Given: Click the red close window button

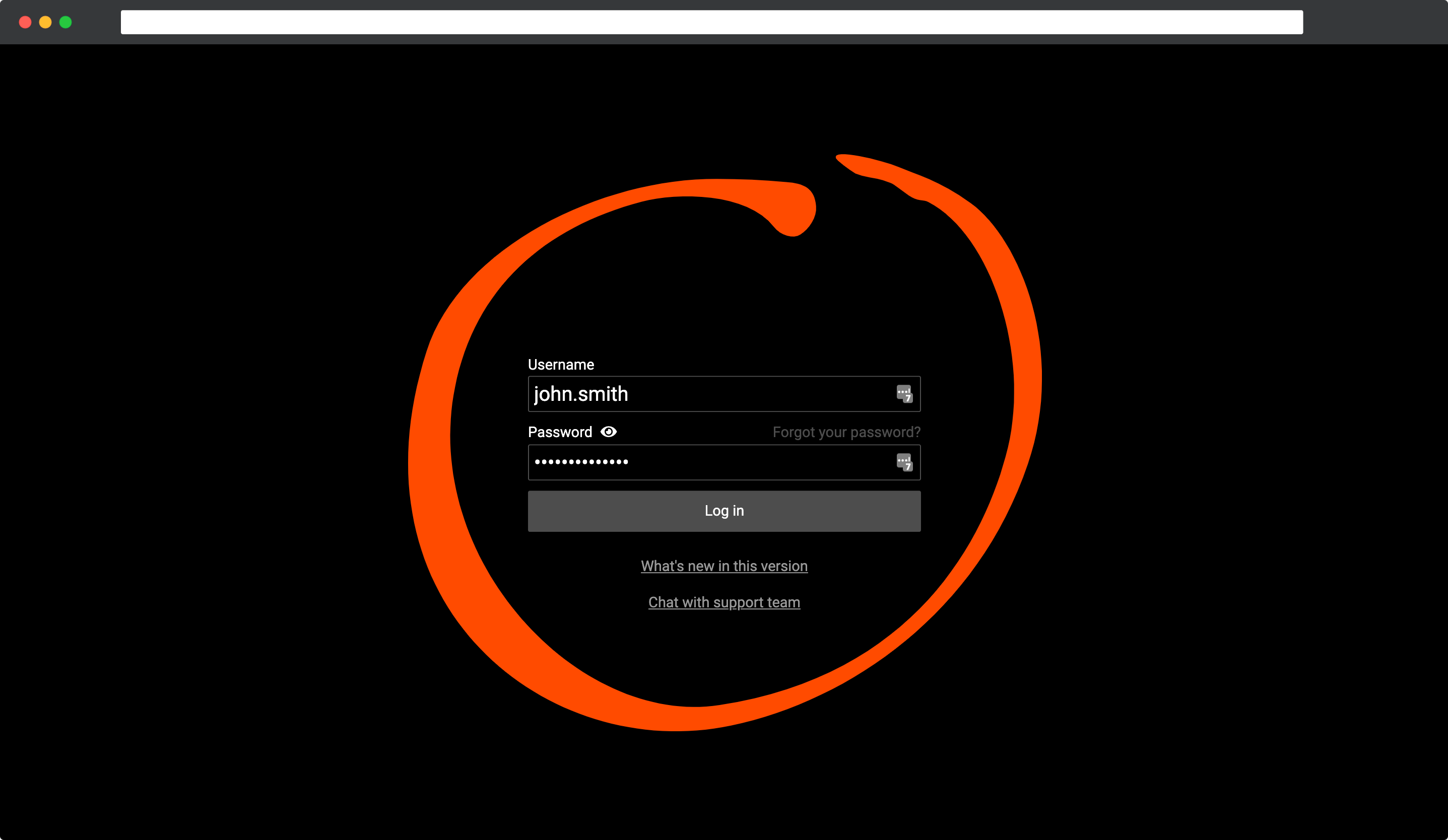Looking at the screenshot, I should 25,22.
